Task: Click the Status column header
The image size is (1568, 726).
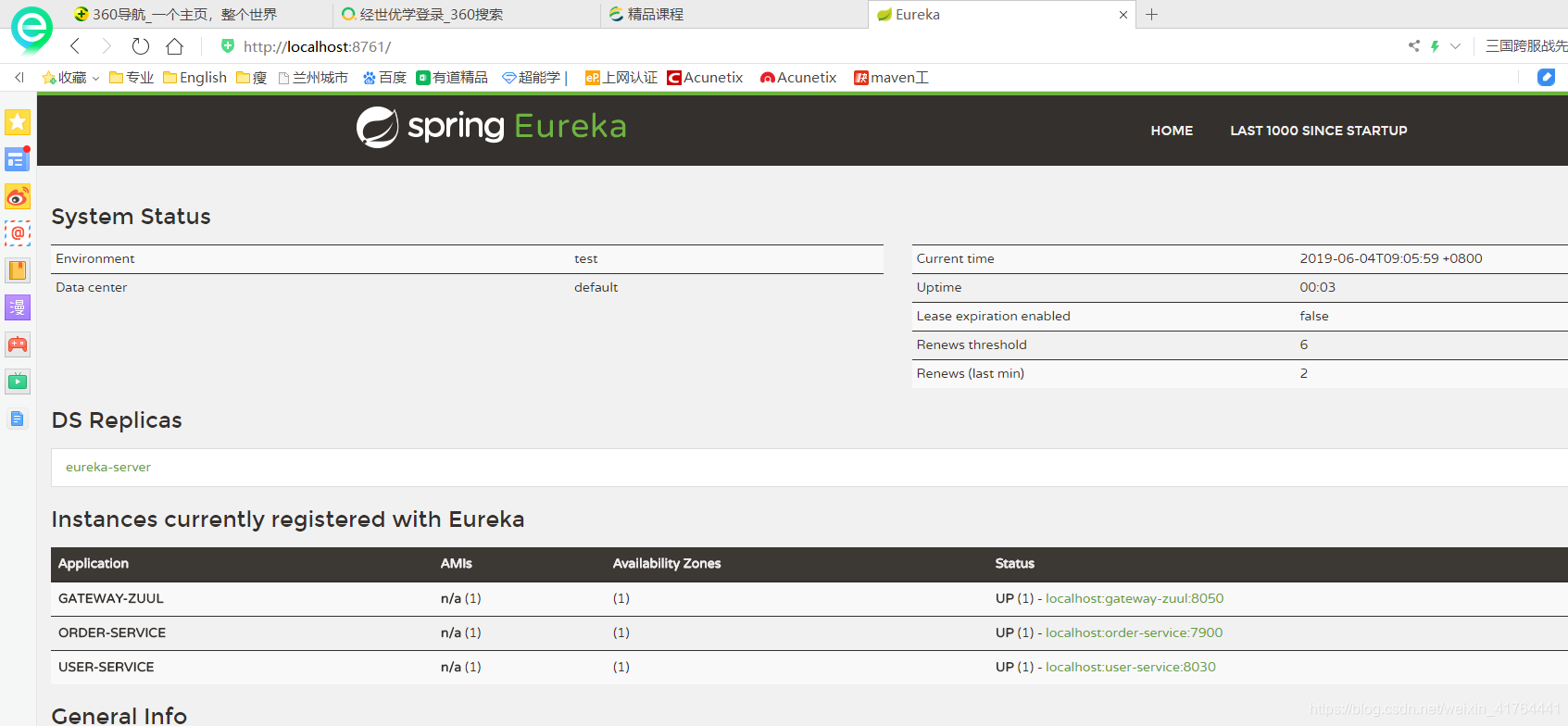Action: coord(1015,563)
